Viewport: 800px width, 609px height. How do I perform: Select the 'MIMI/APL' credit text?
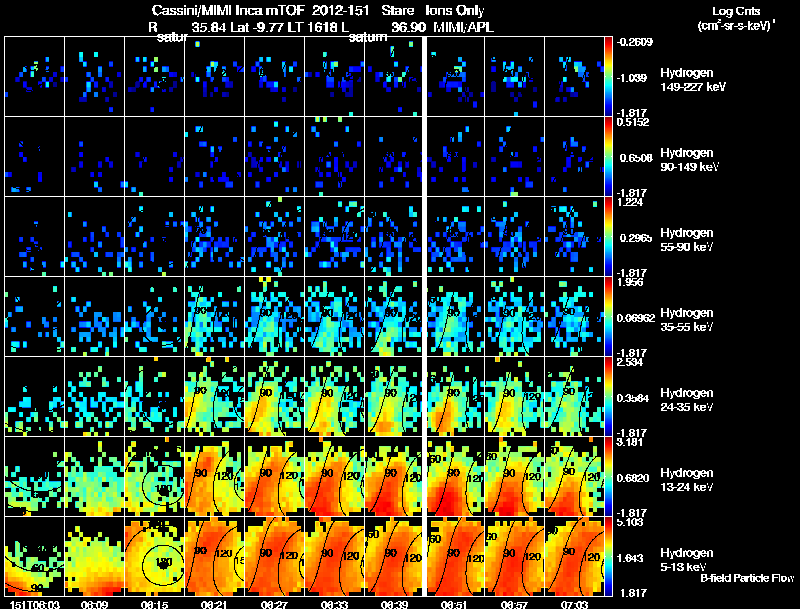click(463, 27)
